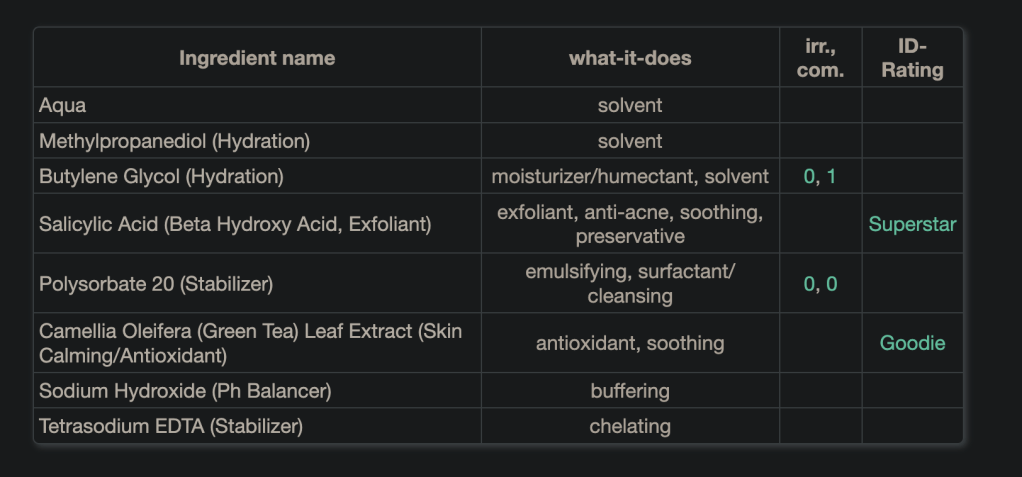Click Polysorbate 20's 0, 0 irritancy value
Screen dimensions: 1022x477
pyautogui.click(x=820, y=284)
